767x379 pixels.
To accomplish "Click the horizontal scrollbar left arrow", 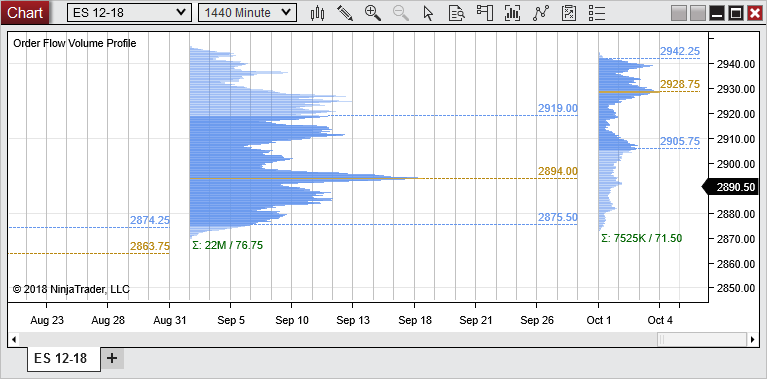I will (x=14, y=339).
